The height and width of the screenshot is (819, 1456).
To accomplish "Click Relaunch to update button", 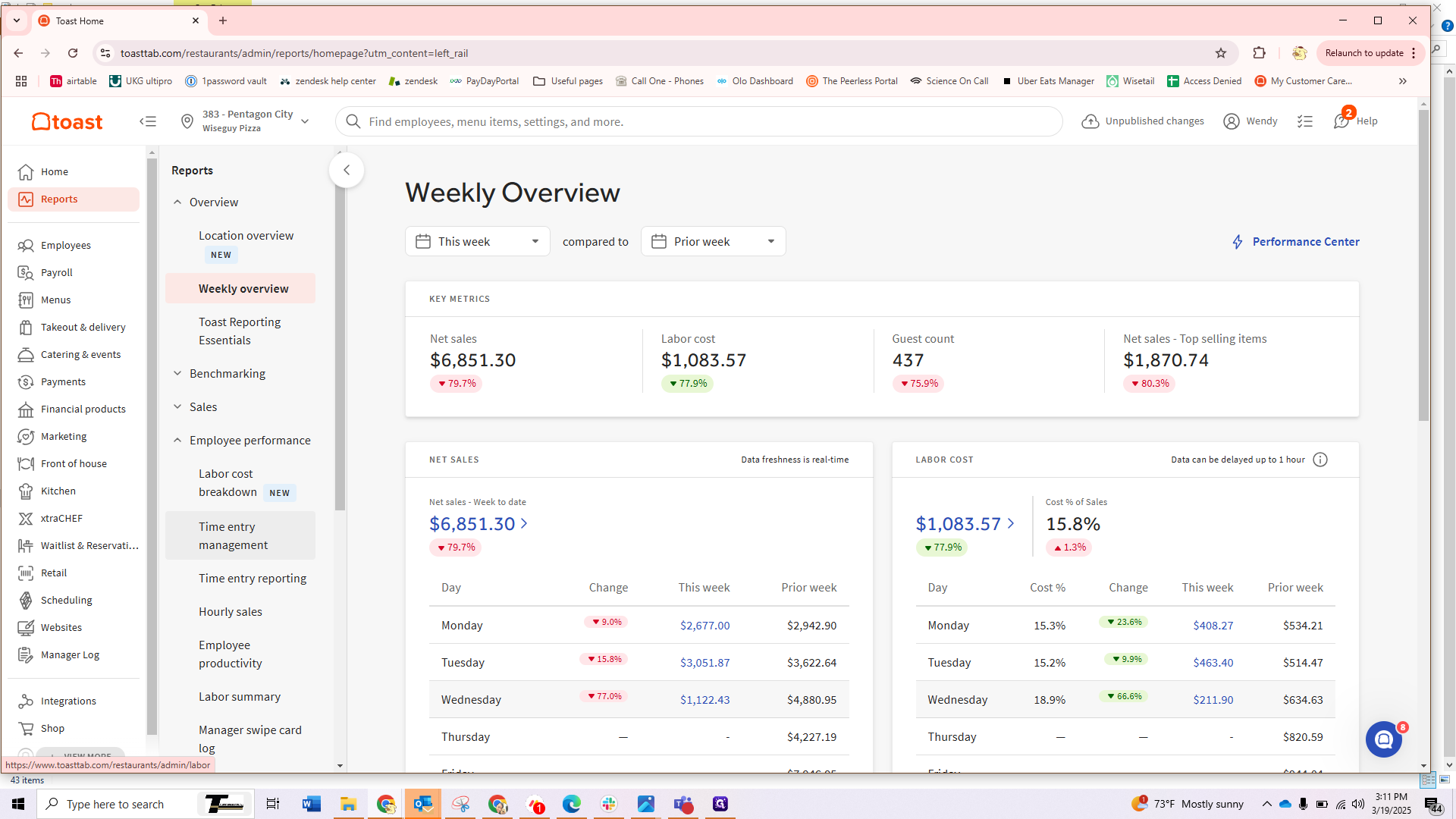I will [x=1371, y=53].
